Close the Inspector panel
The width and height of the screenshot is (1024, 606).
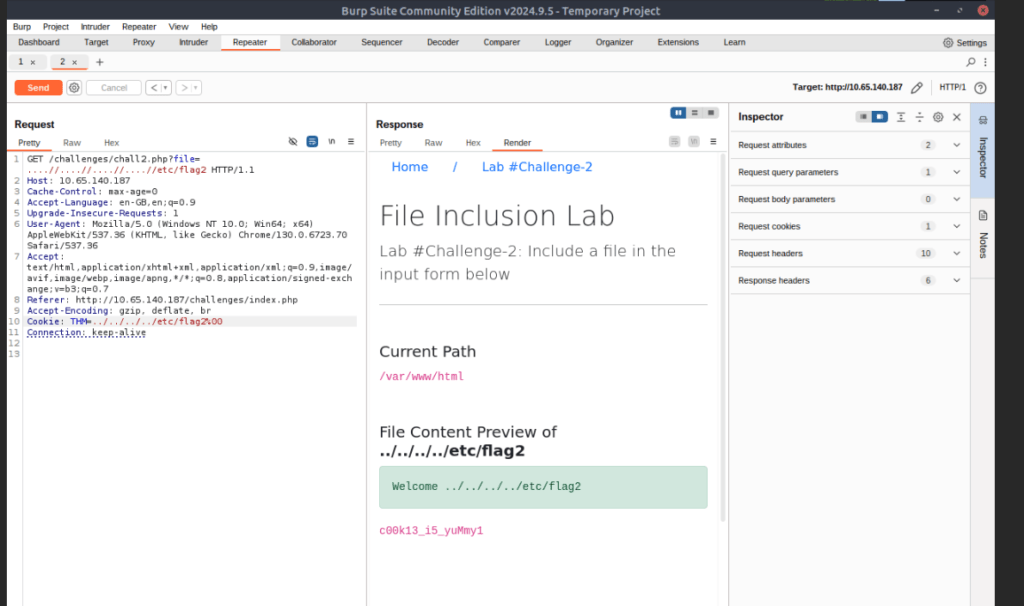(x=957, y=117)
